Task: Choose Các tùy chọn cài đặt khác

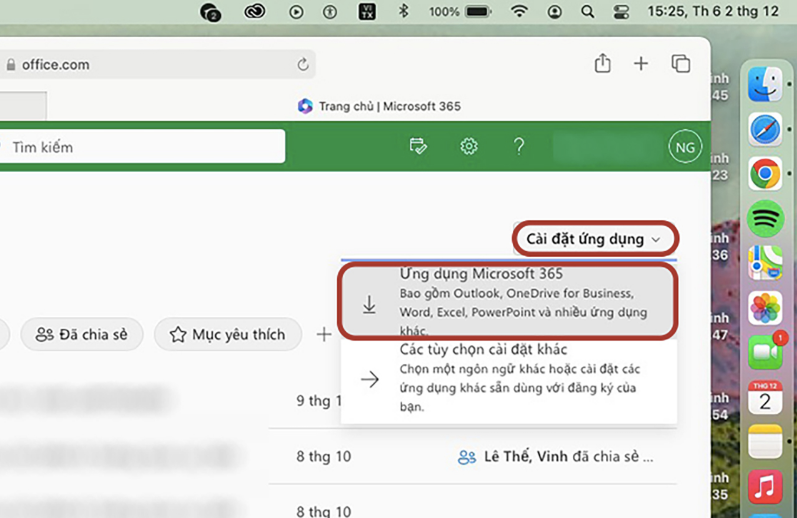Action: (x=508, y=379)
